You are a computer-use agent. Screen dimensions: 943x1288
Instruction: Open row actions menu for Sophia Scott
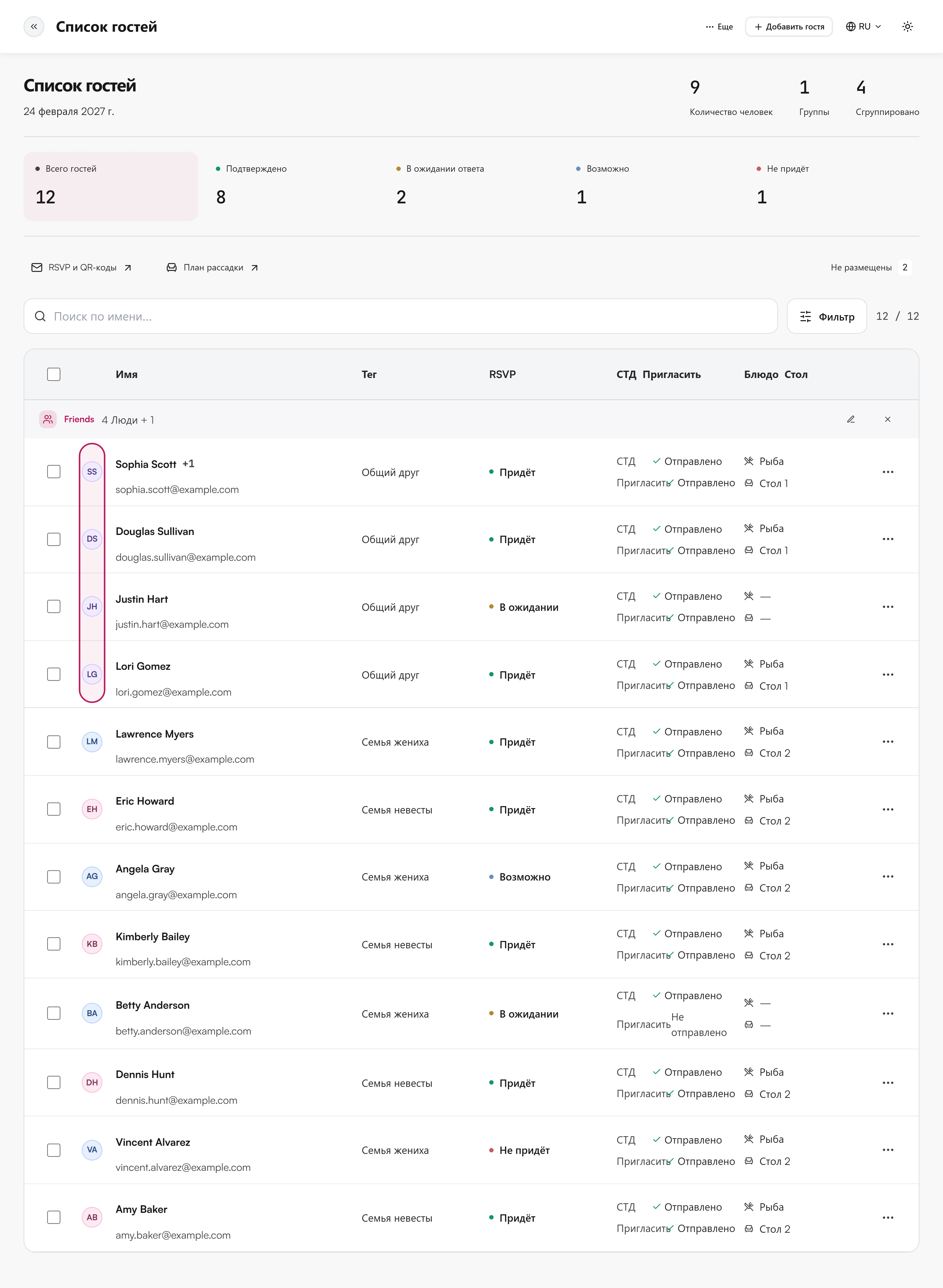pyautogui.click(x=888, y=472)
